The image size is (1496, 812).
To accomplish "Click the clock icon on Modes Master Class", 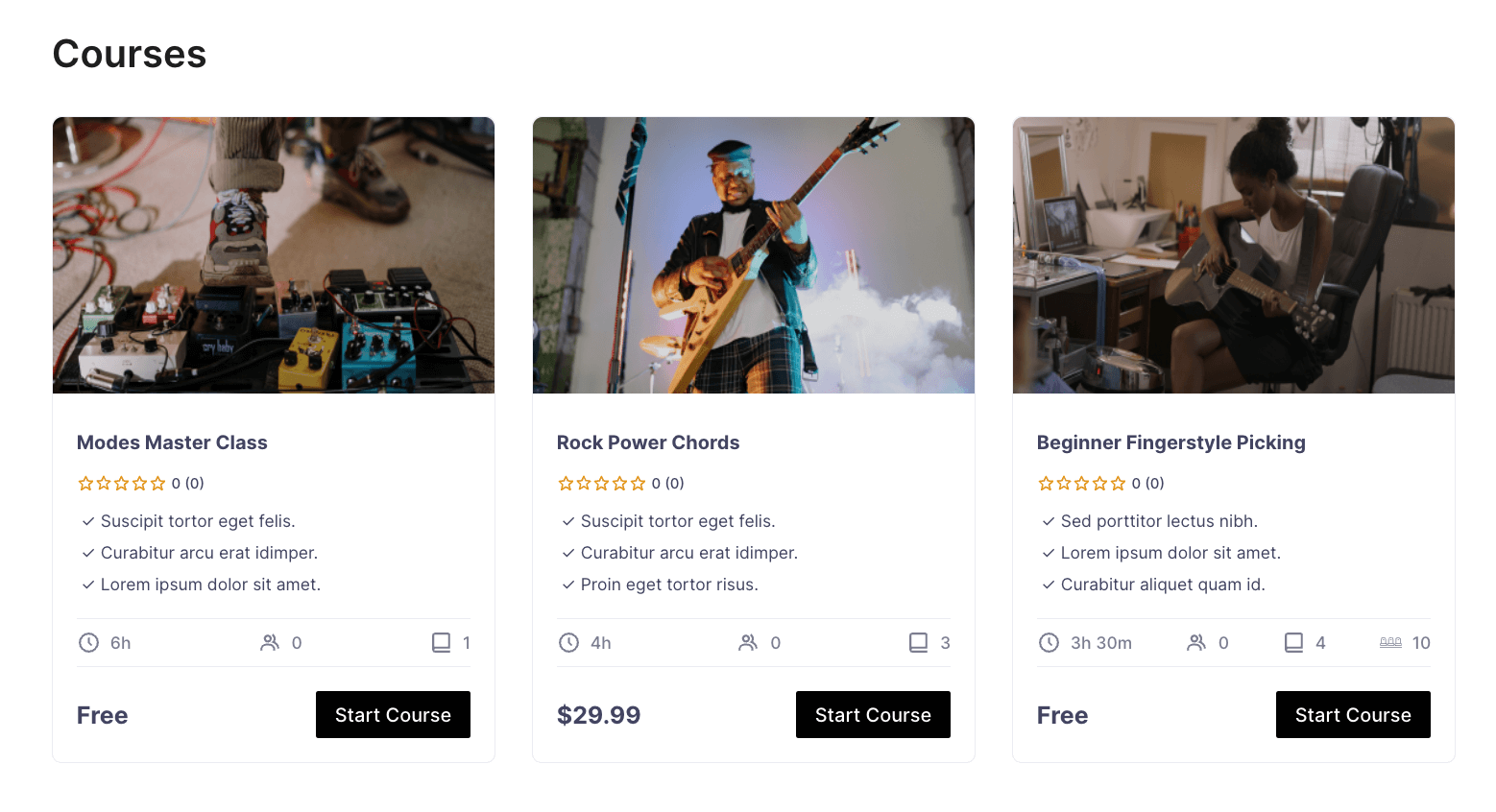I will pyautogui.click(x=86, y=642).
